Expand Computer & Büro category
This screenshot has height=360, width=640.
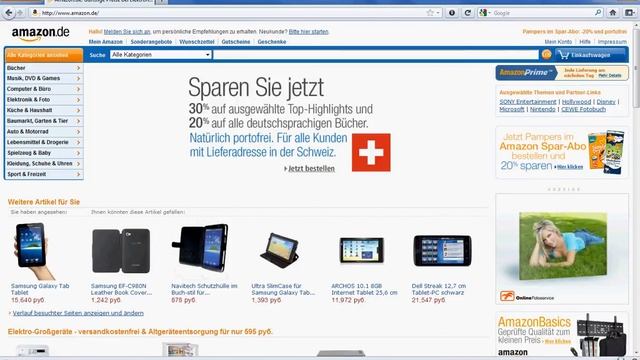(x=44, y=89)
